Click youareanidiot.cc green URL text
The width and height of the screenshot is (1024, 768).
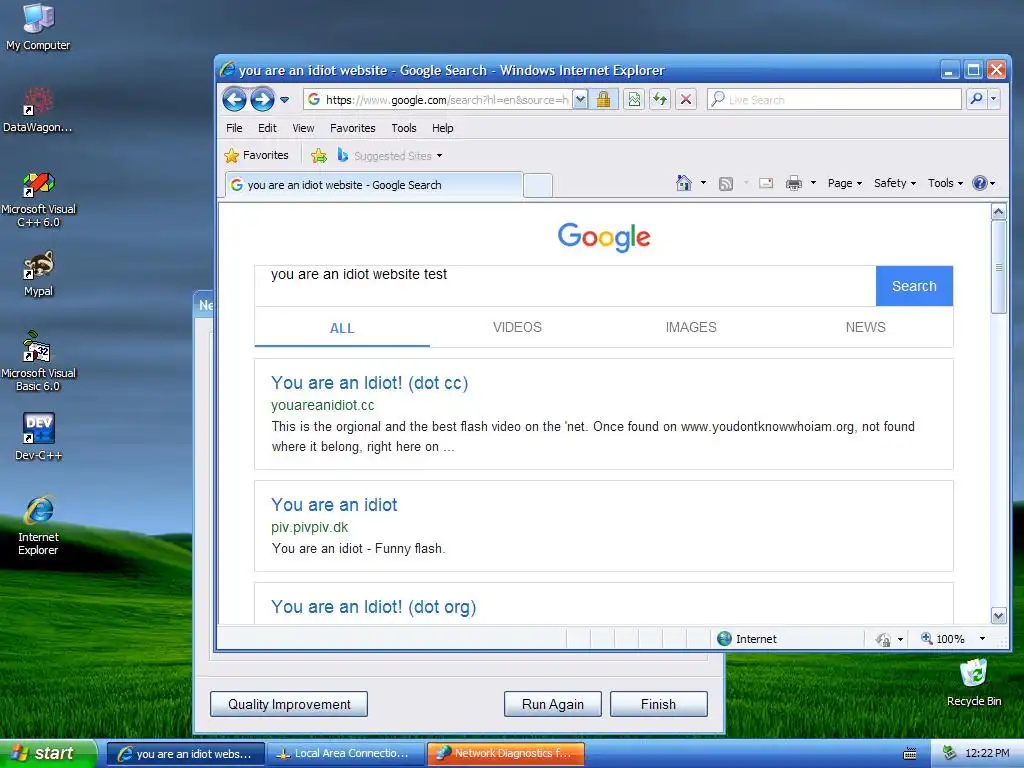[x=323, y=405]
